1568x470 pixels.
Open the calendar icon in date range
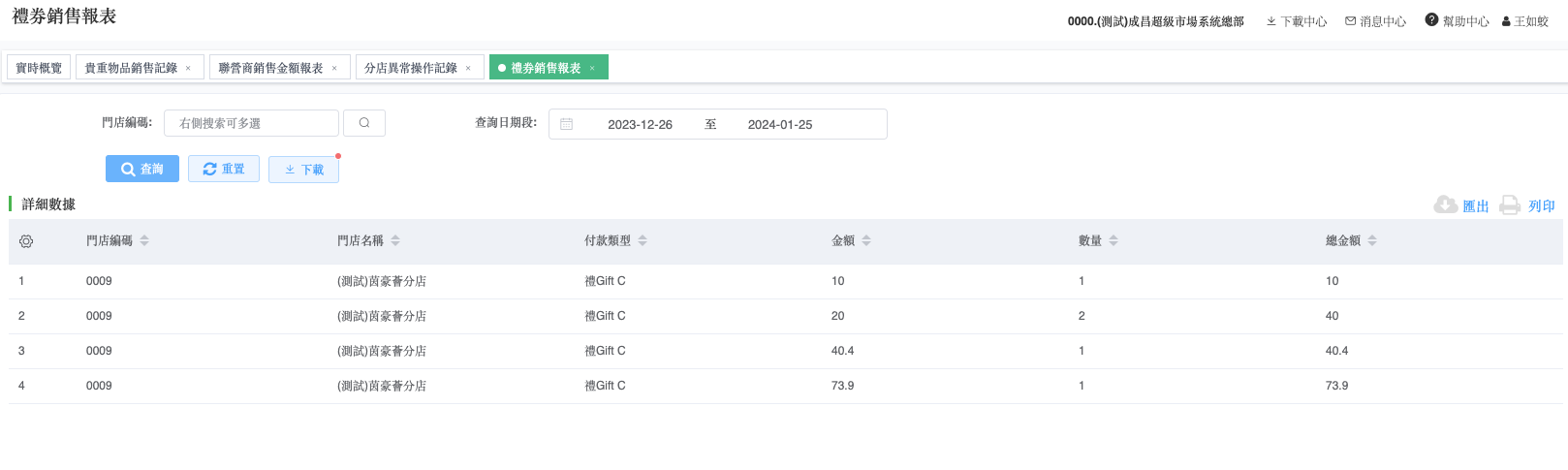coord(567,124)
